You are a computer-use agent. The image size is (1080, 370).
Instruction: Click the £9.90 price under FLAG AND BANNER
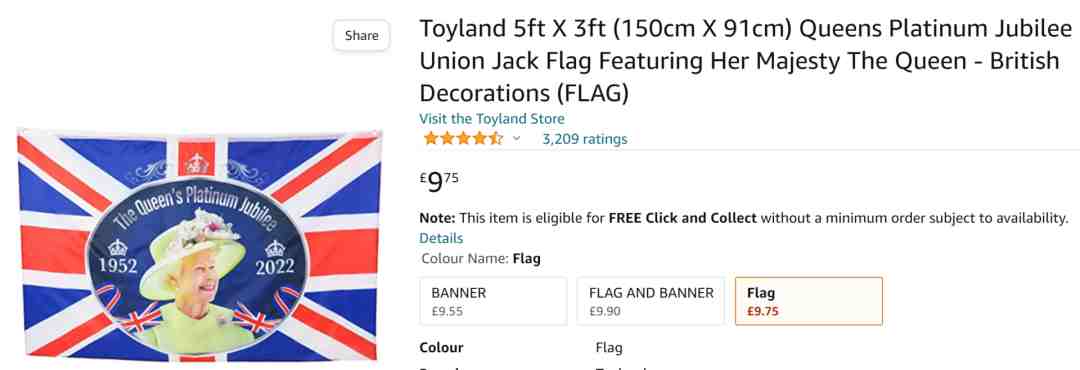point(605,311)
